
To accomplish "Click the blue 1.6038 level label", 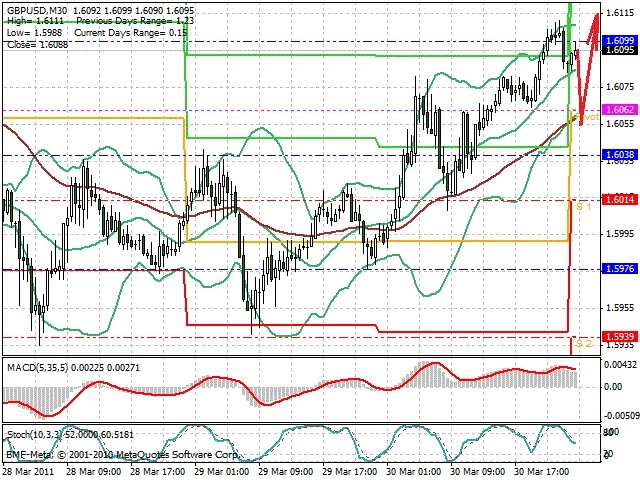I will [620, 155].
